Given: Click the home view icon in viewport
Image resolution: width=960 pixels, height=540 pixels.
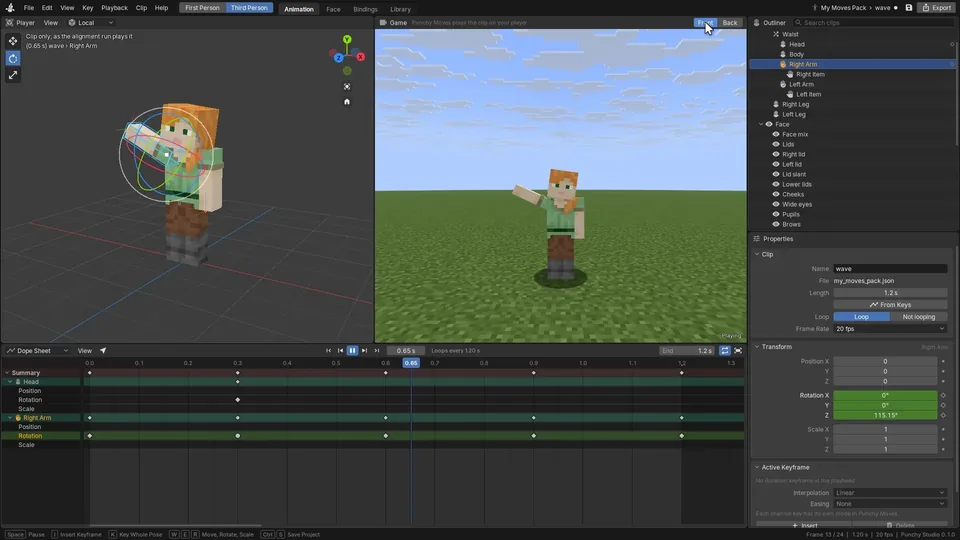Looking at the screenshot, I should pyautogui.click(x=347, y=102).
